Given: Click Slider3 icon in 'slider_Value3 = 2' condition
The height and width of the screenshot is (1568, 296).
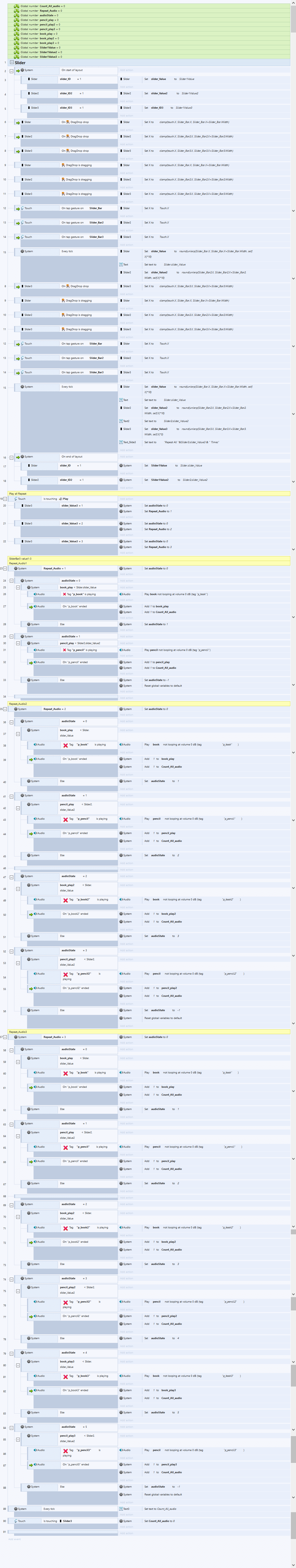Looking at the screenshot, I should coord(22,524).
